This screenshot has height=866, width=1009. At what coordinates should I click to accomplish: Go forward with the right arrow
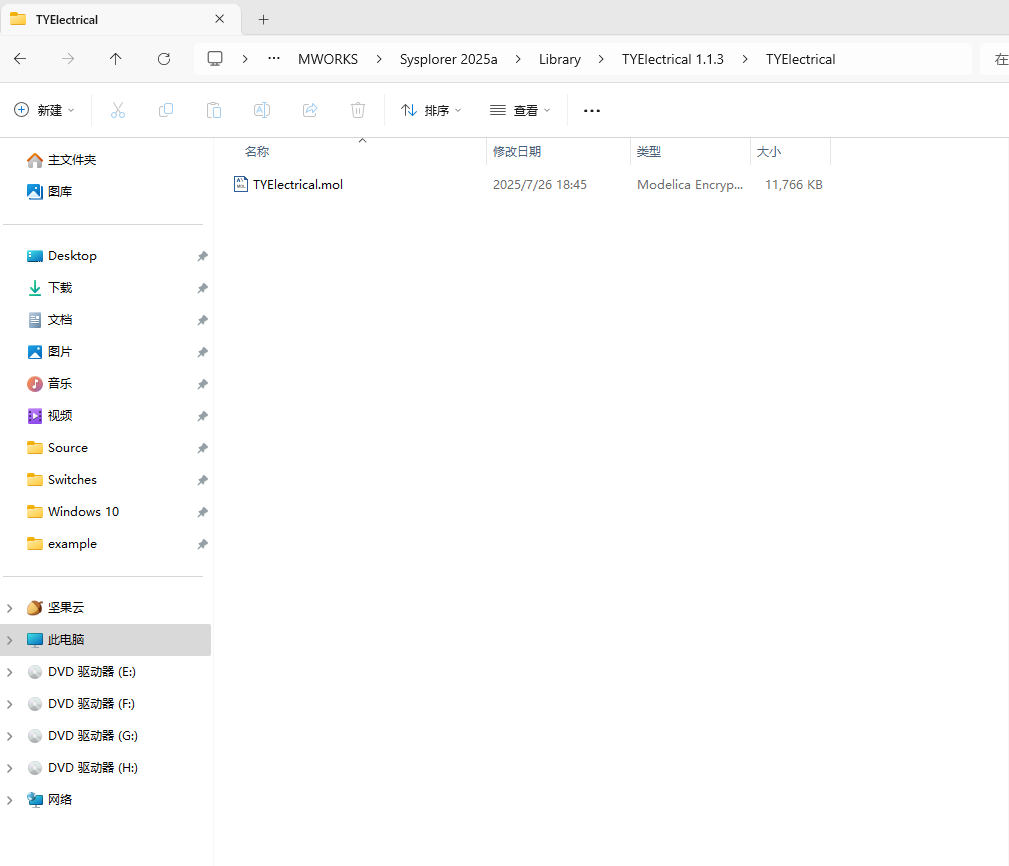68,59
